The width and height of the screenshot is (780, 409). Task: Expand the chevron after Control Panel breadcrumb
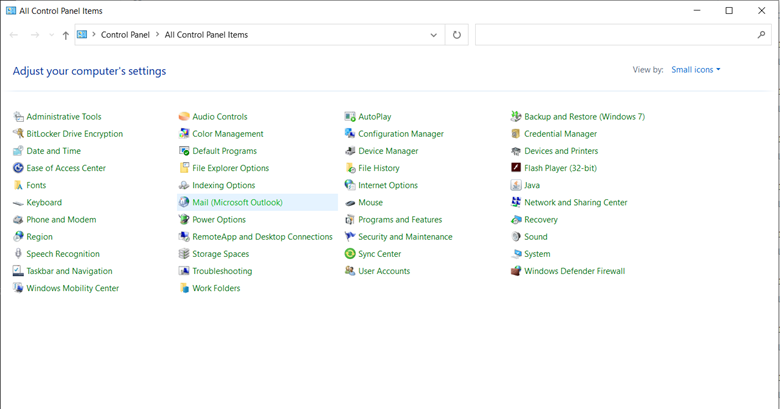coord(158,34)
